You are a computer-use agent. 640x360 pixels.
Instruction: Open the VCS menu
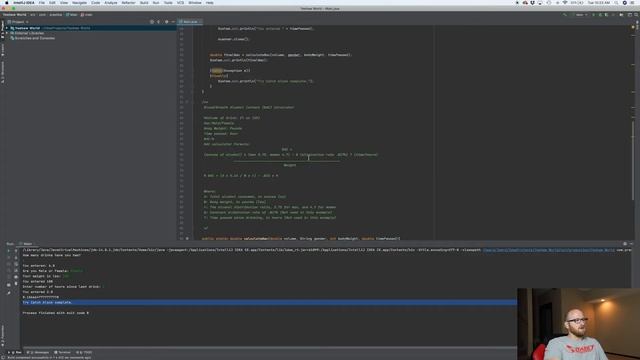click(180, 3)
